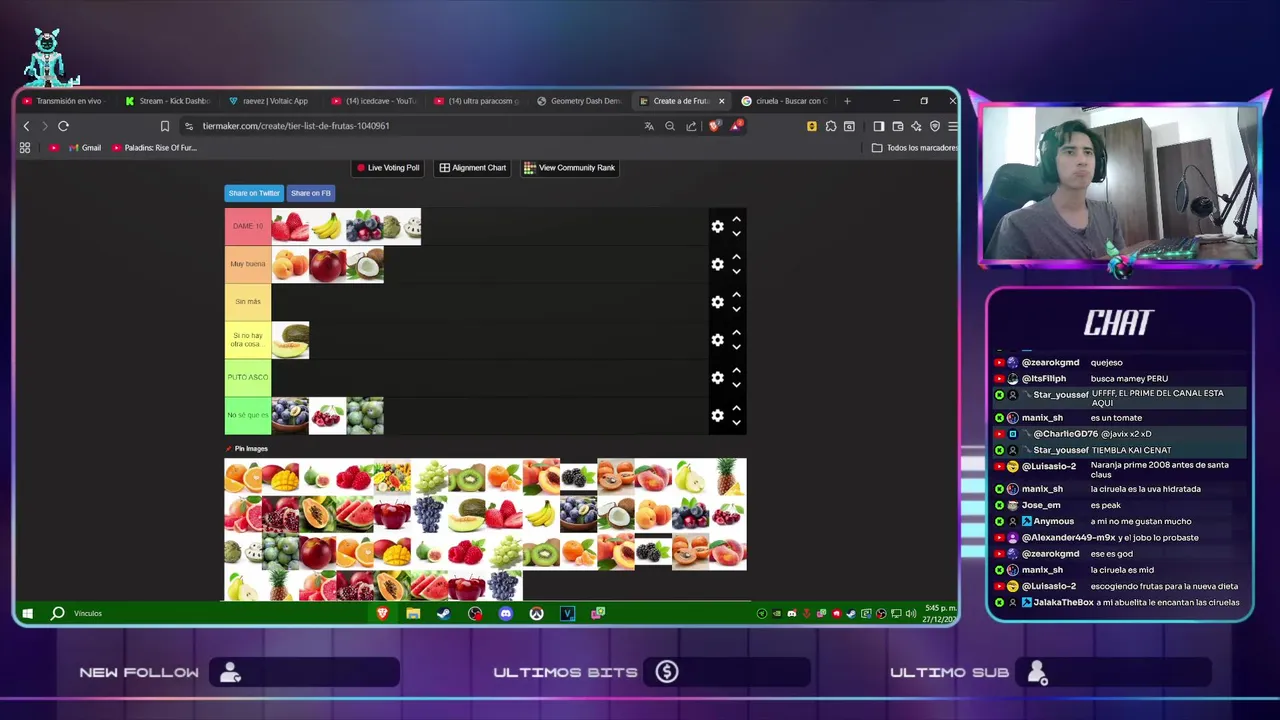Select the strawberry image in DAME 10 tier
Viewport: 1280px width, 720px height.
pyautogui.click(x=290, y=226)
